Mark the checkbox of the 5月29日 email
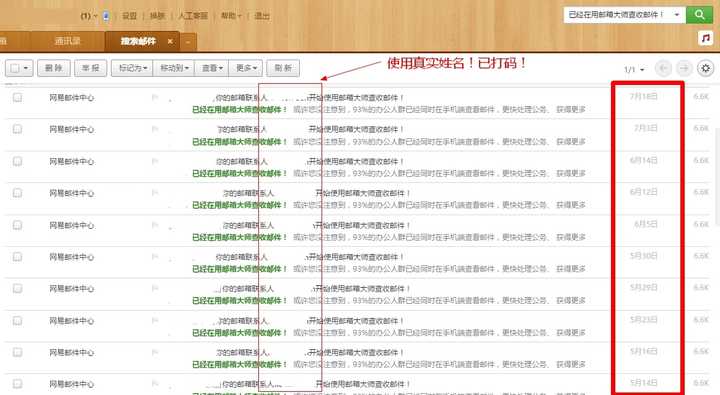The height and width of the screenshot is (395, 720). [x=17, y=288]
